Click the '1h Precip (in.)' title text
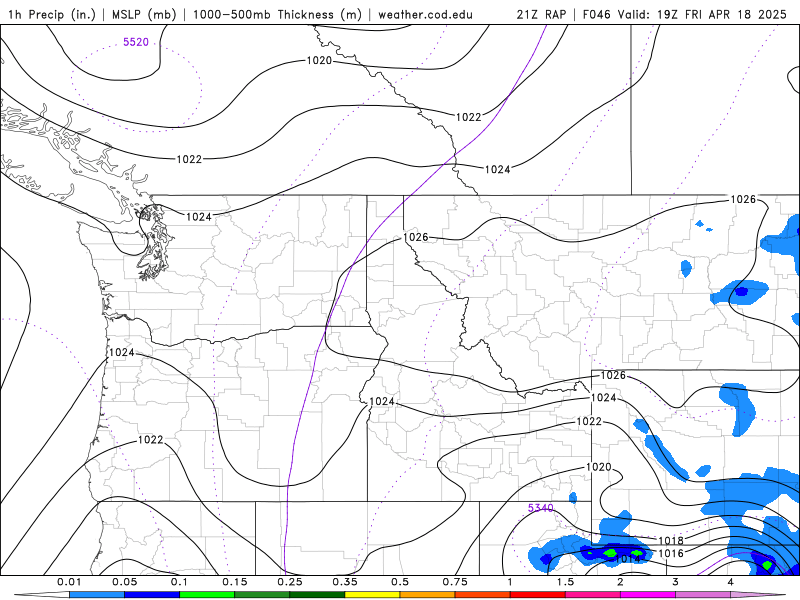800x600 pixels. tap(52, 14)
